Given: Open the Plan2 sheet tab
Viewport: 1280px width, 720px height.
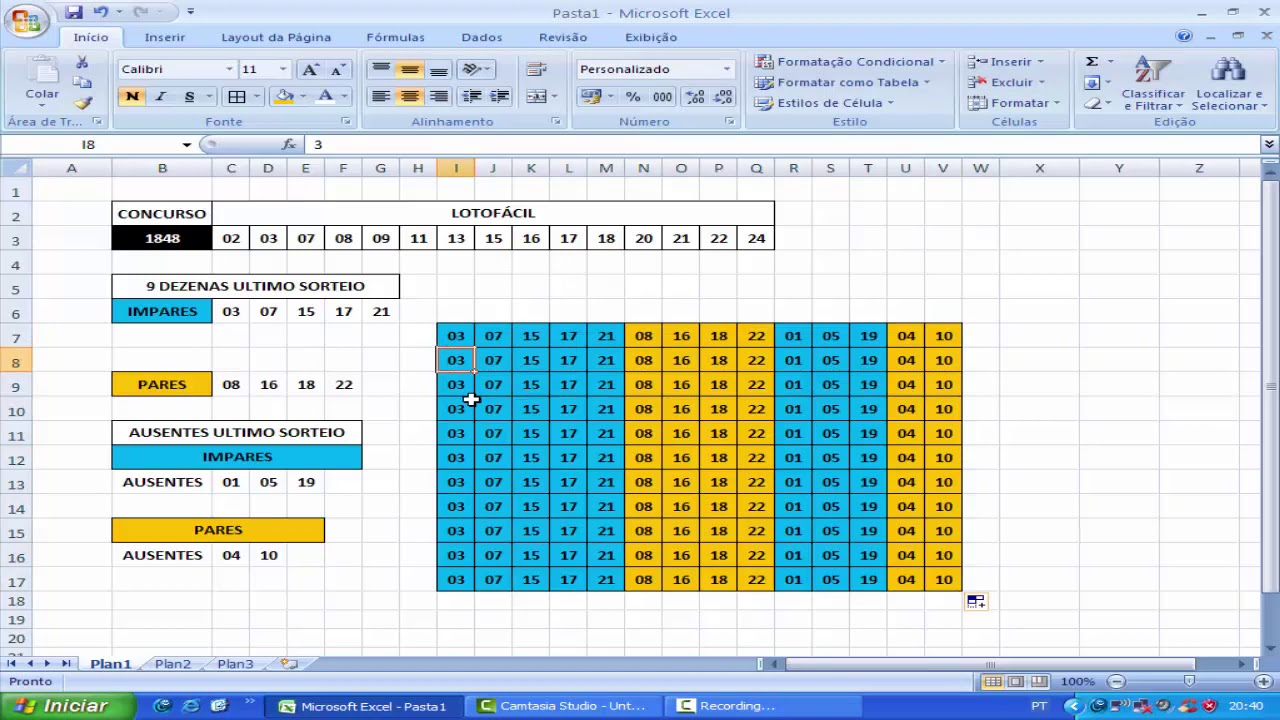Looking at the screenshot, I should [x=172, y=664].
